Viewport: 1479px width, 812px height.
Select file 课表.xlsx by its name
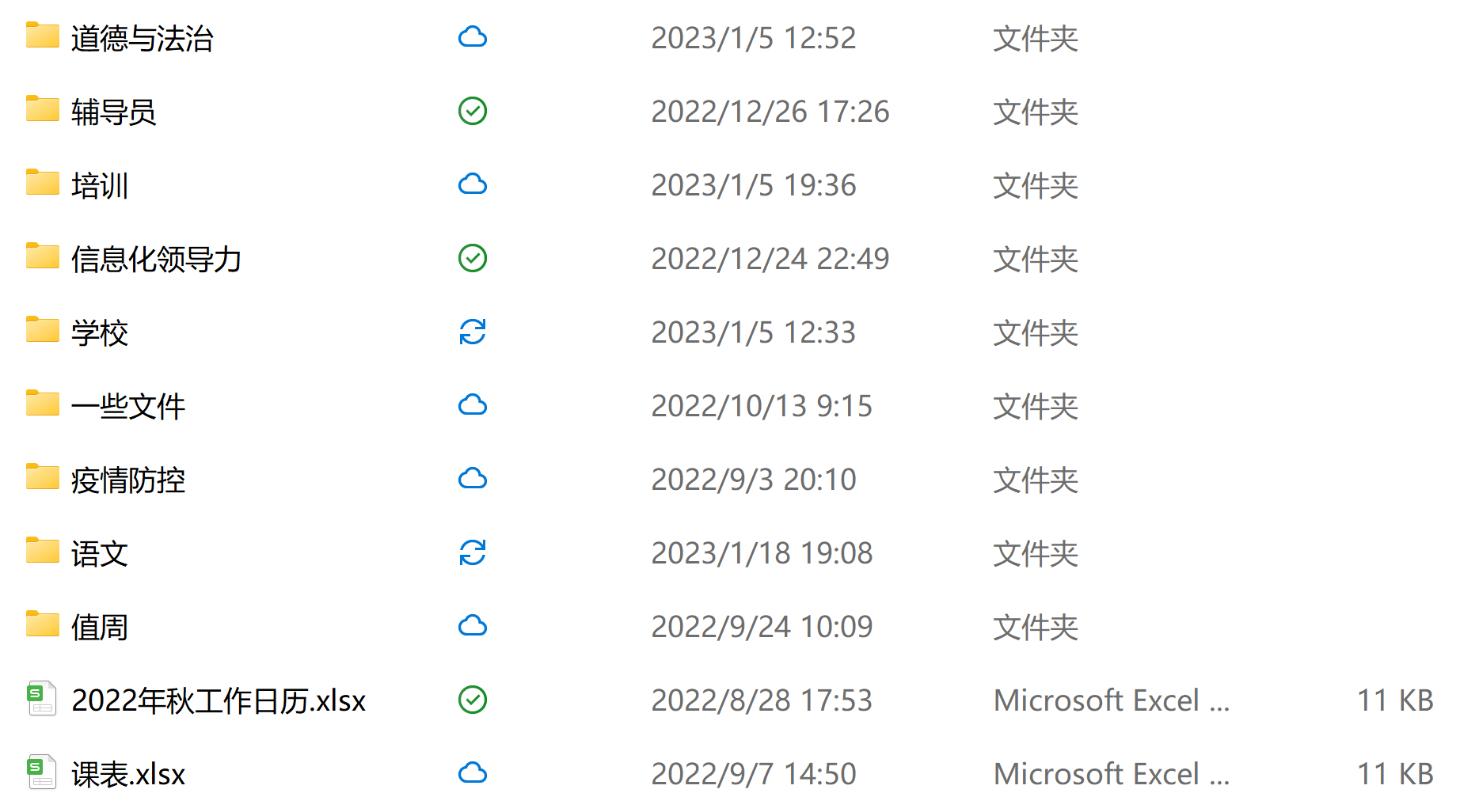tap(128, 774)
